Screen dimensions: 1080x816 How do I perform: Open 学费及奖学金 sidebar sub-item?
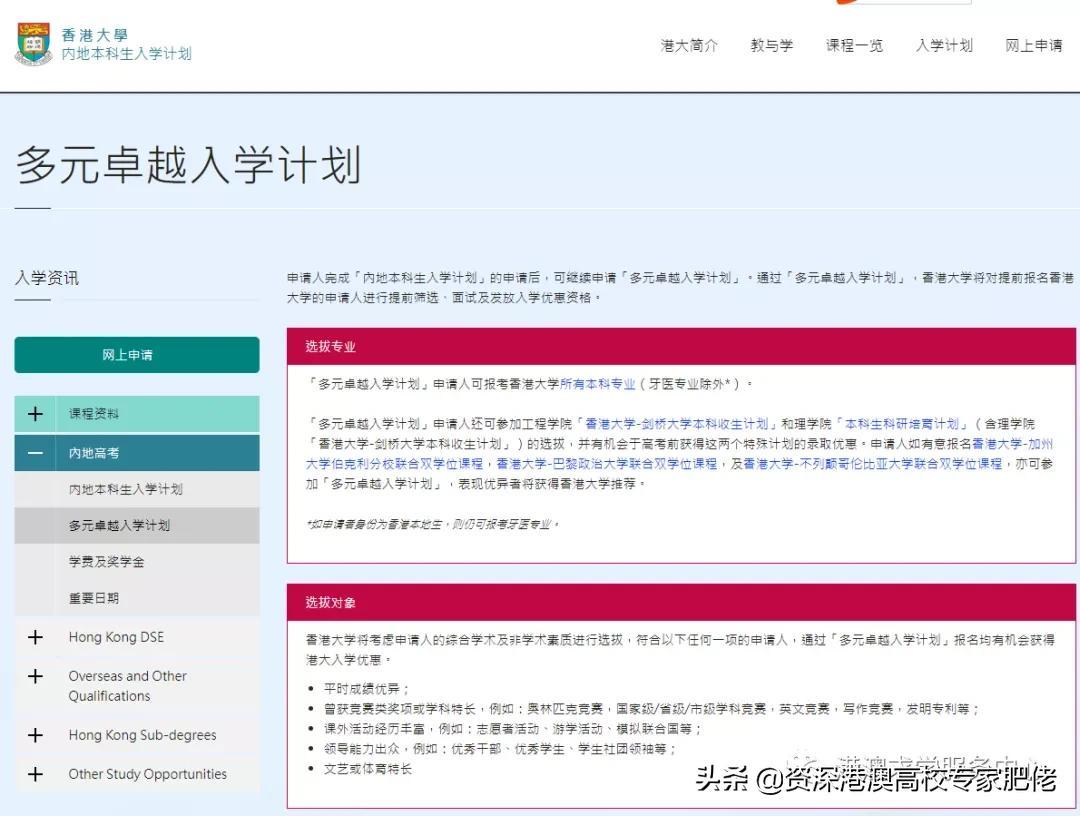106,562
